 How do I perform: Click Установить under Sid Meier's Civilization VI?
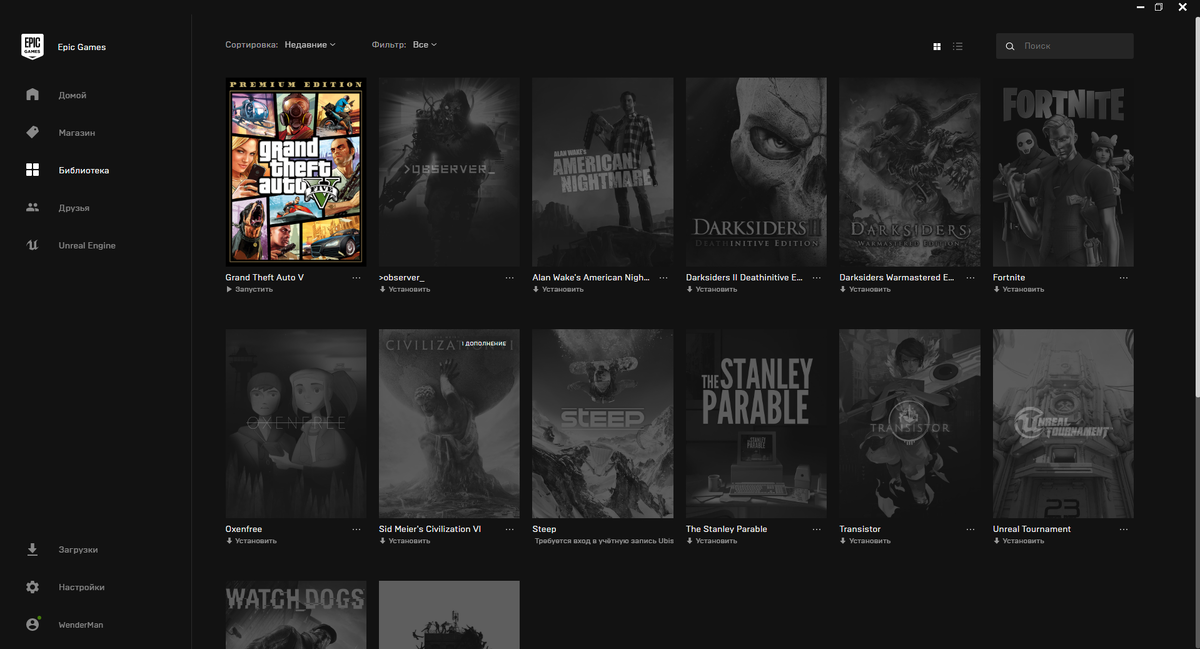(405, 541)
